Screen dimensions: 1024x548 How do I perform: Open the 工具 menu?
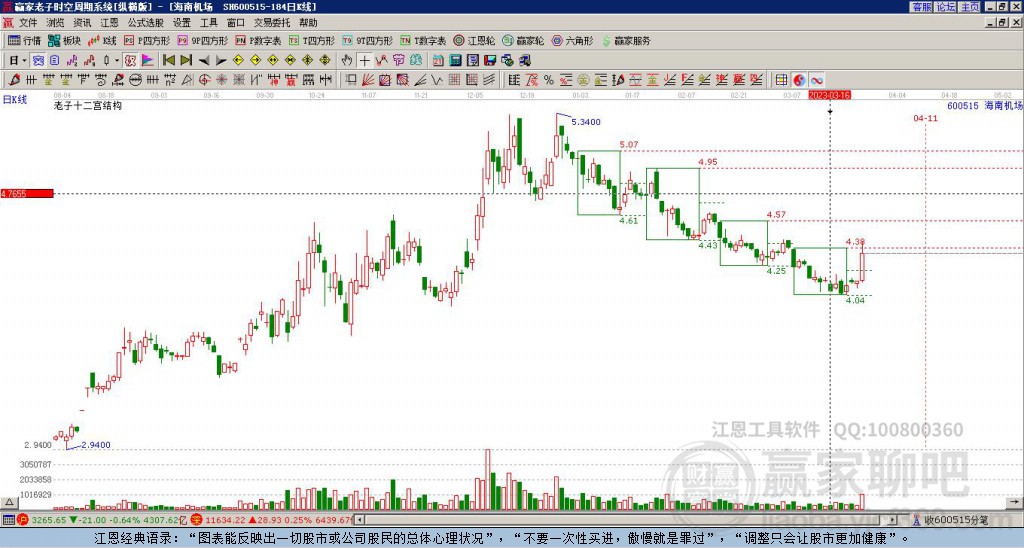208,23
